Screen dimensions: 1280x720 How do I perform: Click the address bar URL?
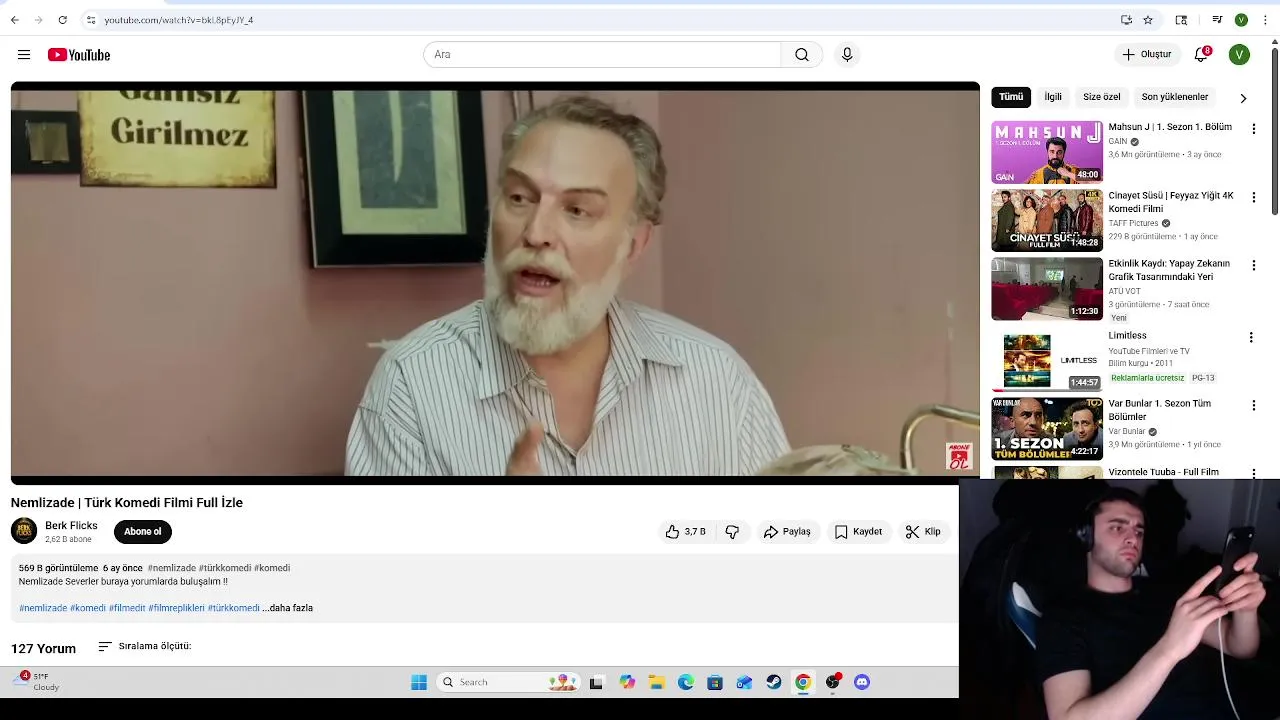tap(179, 20)
